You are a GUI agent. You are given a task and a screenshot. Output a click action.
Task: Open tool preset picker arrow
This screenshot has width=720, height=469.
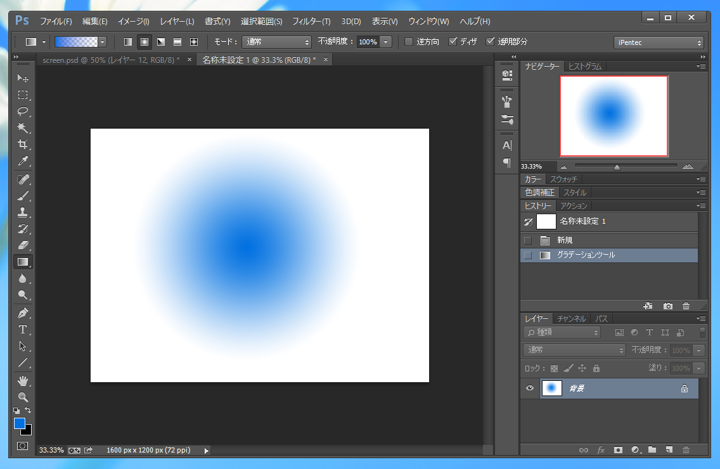(44, 42)
